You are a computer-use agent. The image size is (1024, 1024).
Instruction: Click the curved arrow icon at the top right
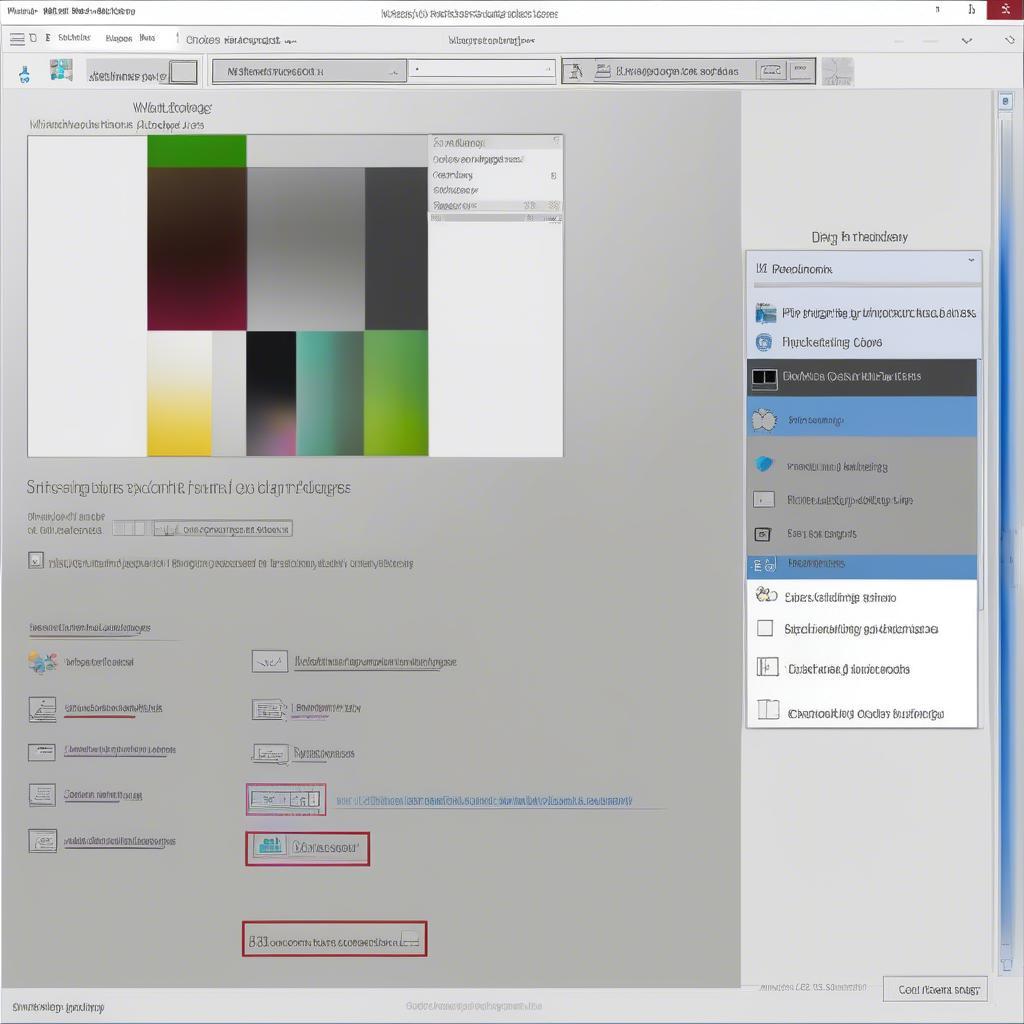1008,40
